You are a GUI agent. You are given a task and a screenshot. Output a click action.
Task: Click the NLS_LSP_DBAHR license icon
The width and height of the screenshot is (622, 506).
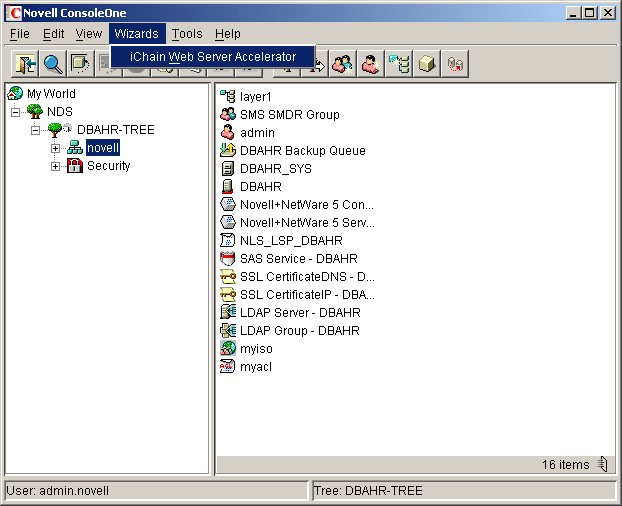tap(228, 240)
